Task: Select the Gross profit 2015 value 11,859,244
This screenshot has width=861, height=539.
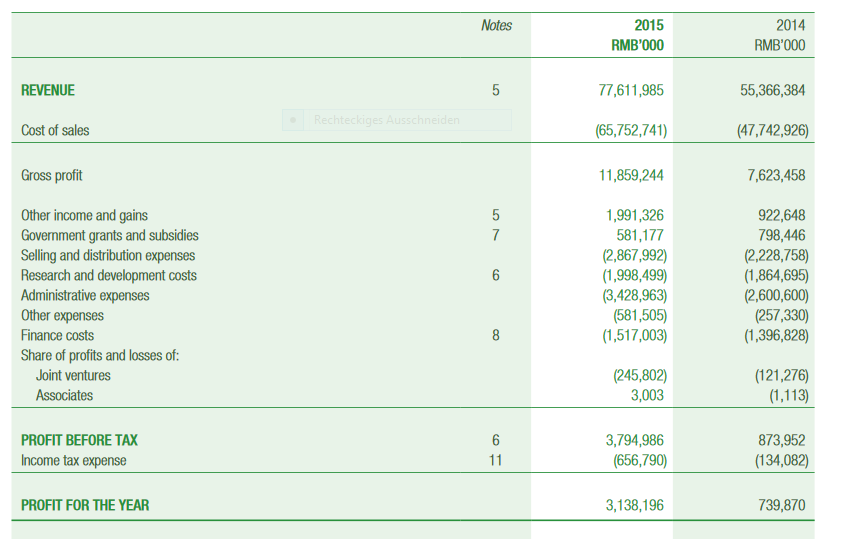Action: (x=630, y=175)
